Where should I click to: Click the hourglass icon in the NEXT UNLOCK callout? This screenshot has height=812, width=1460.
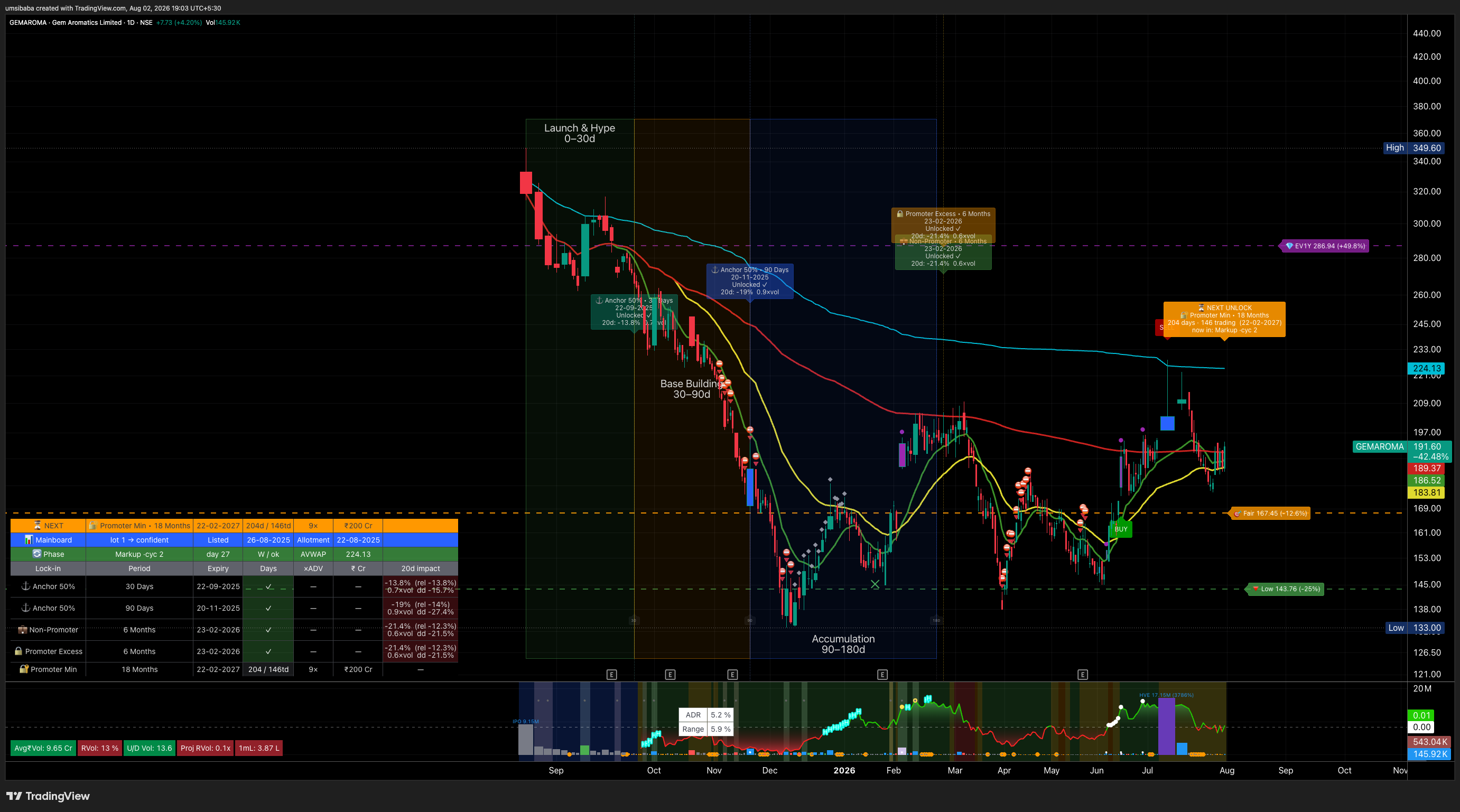tap(1201, 307)
